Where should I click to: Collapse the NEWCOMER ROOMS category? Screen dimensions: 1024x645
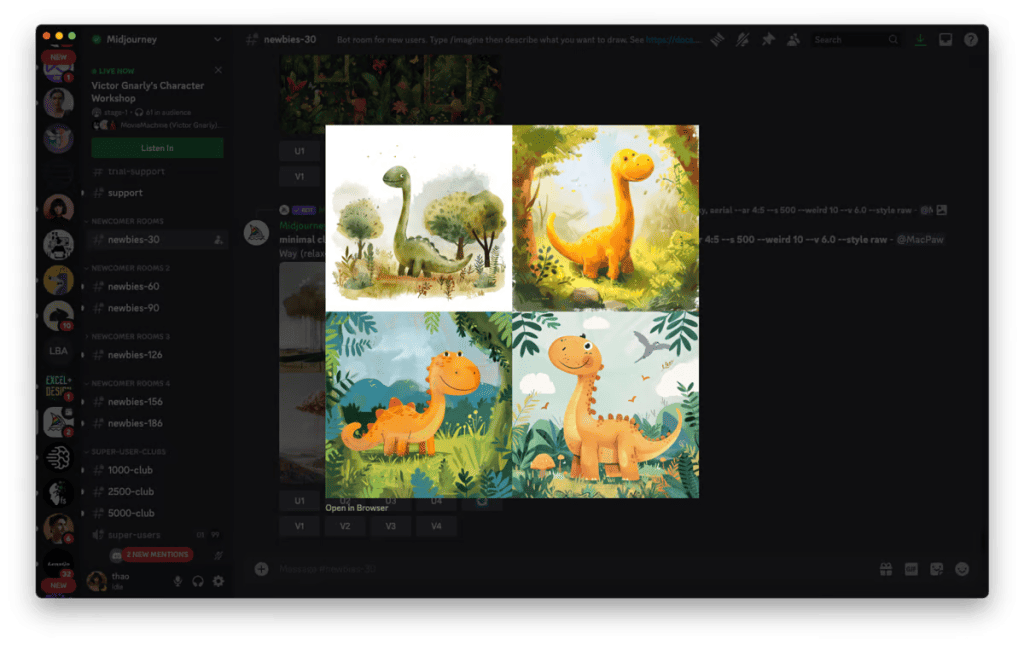(127, 221)
